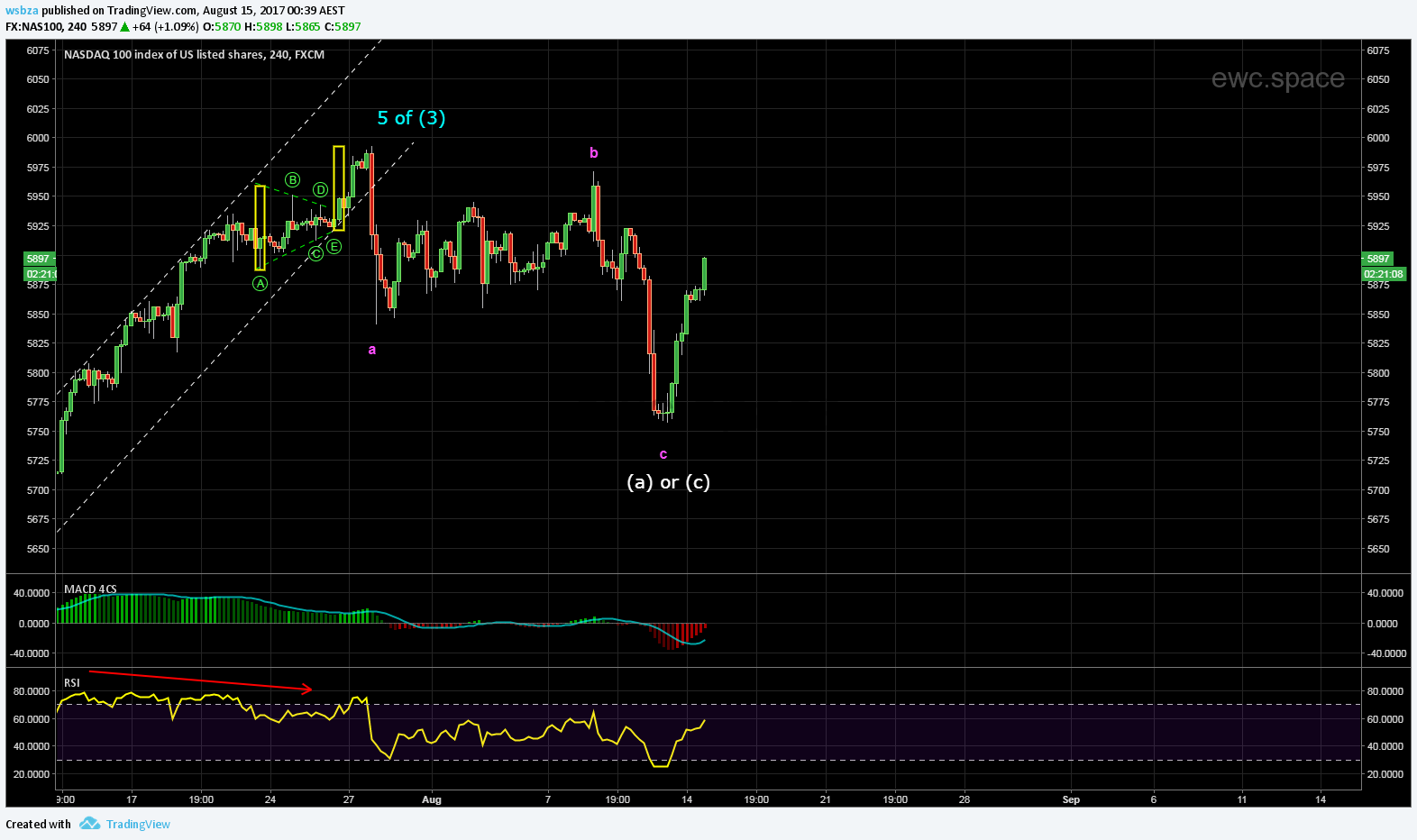Click the MACD 4CS indicator title
1417x840 pixels.
[90, 589]
